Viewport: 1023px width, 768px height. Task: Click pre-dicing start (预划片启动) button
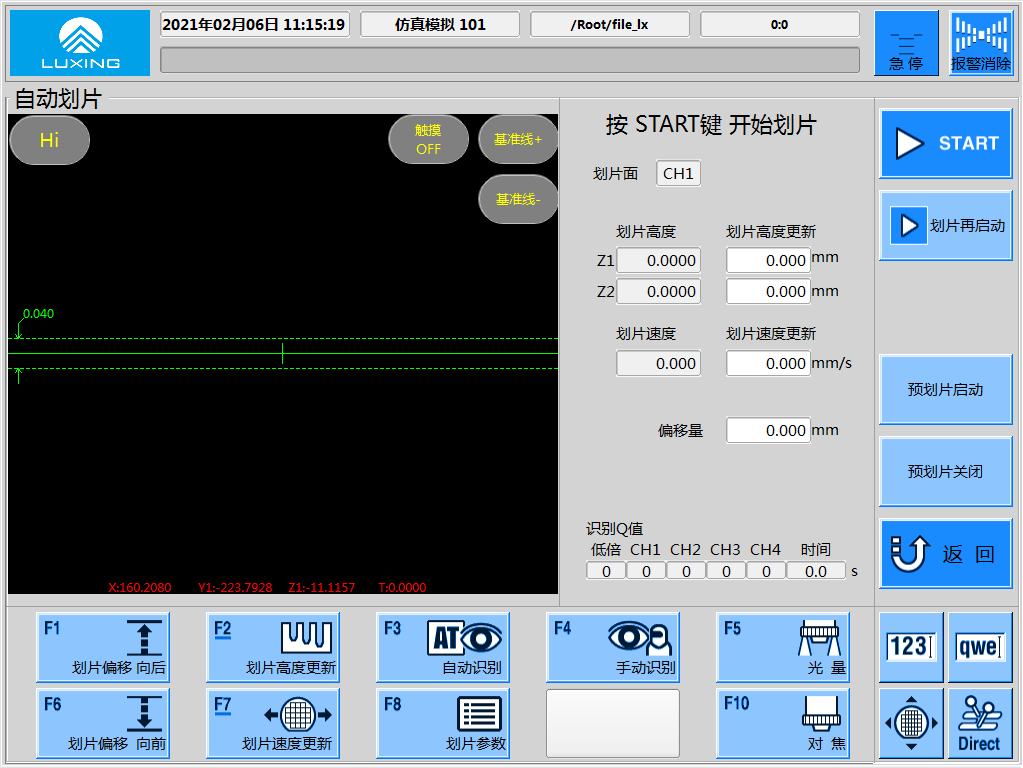(x=945, y=390)
